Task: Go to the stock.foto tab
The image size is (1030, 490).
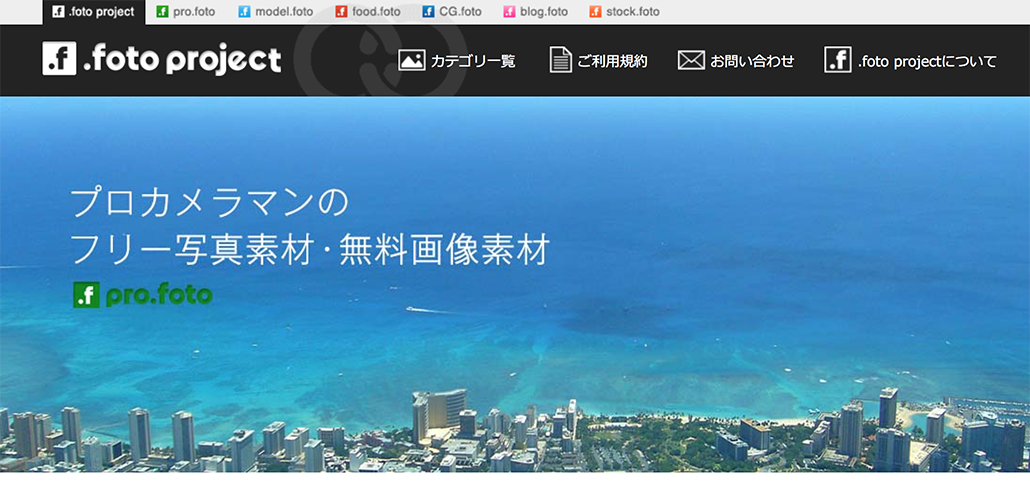Action: (x=632, y=12)
